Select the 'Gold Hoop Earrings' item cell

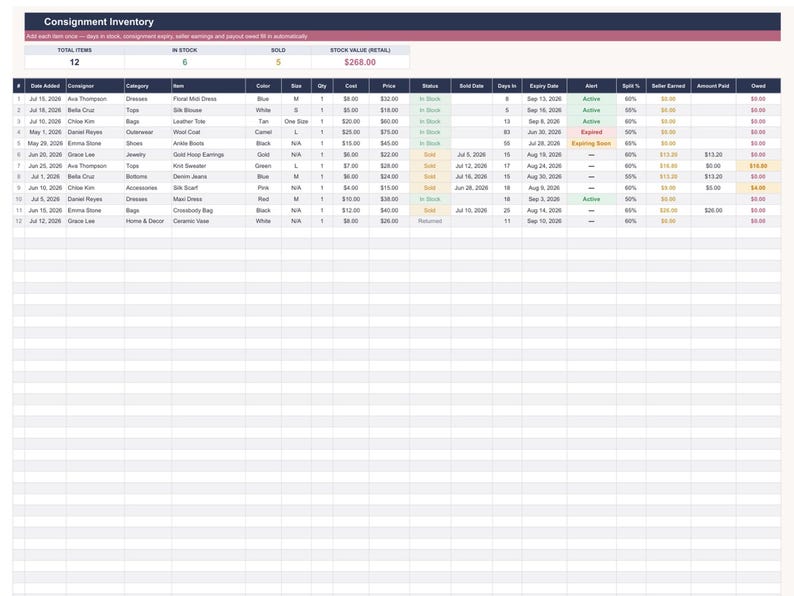pyautogui.click(x=208, y=154)
